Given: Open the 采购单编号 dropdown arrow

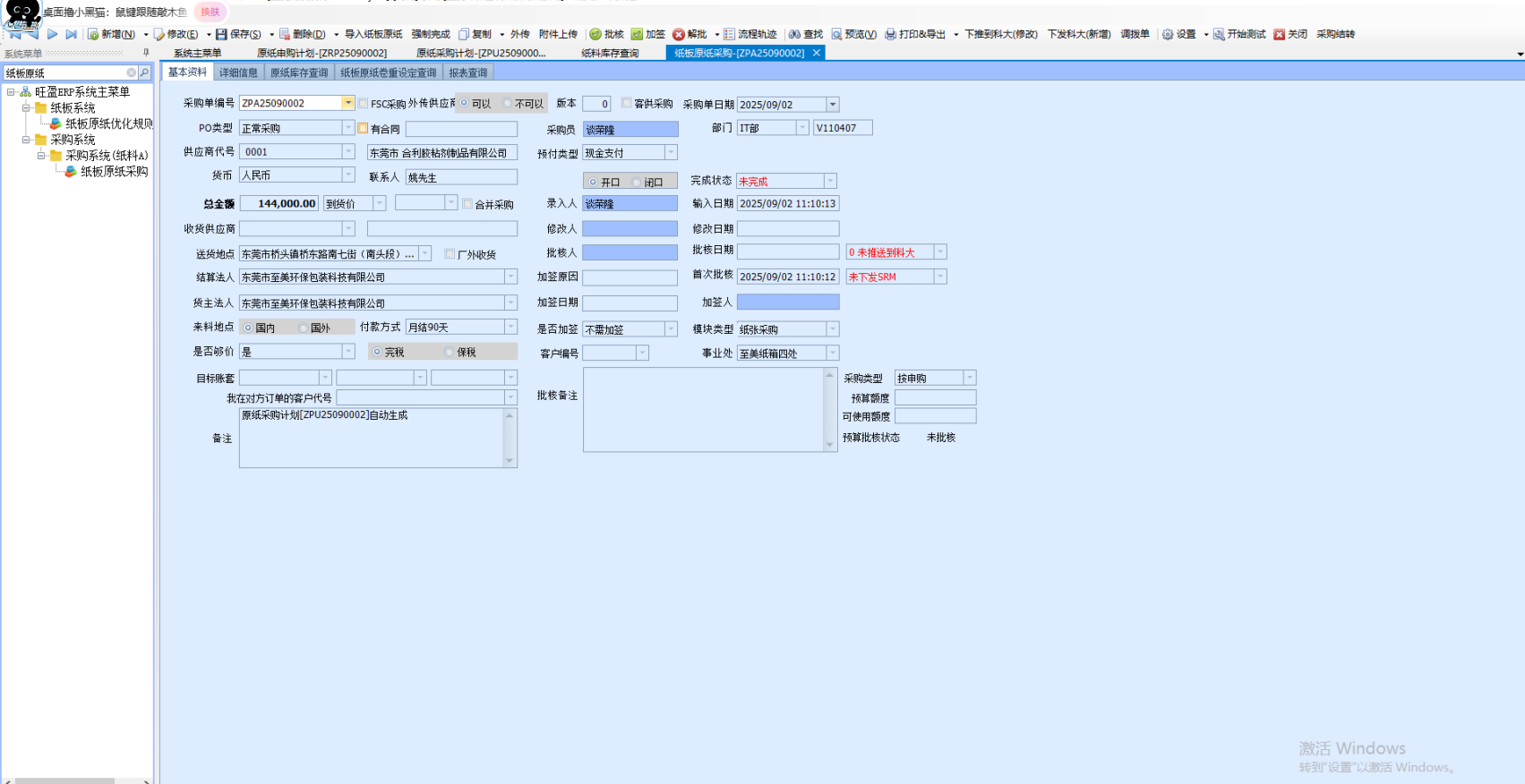Looking at the screenshot, I should point(348,103).
